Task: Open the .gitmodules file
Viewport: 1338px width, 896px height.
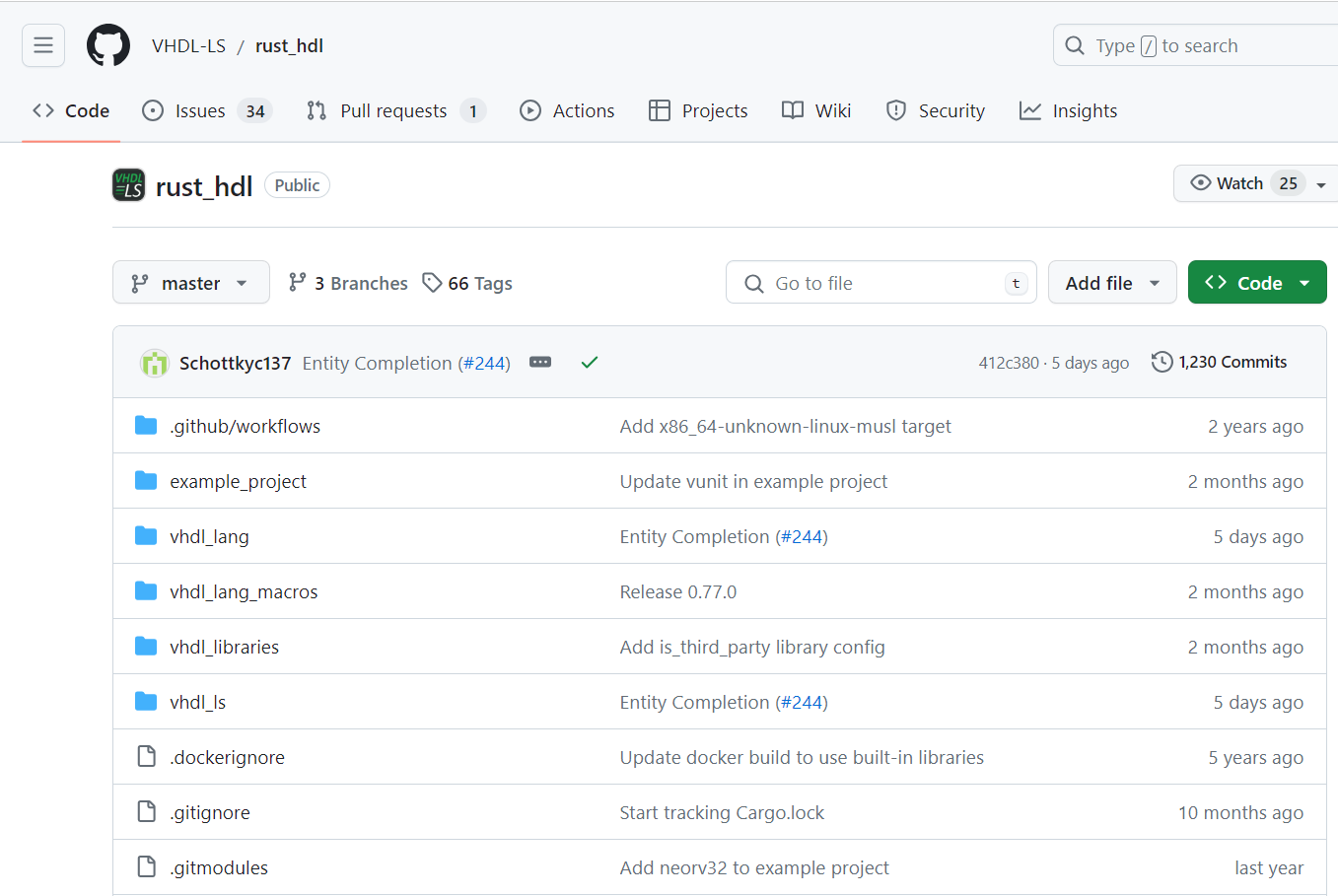Action: tap(218, 867)
